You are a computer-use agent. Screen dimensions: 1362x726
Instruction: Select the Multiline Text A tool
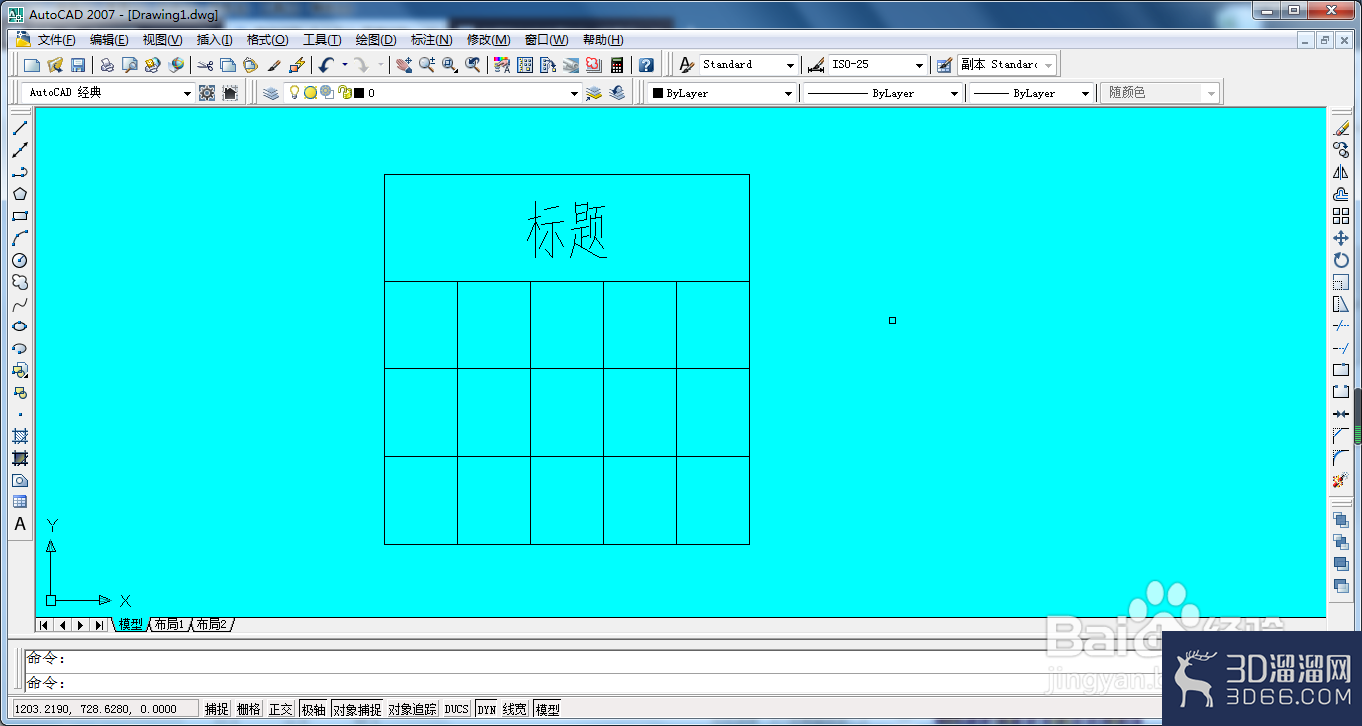click(20, 524)
